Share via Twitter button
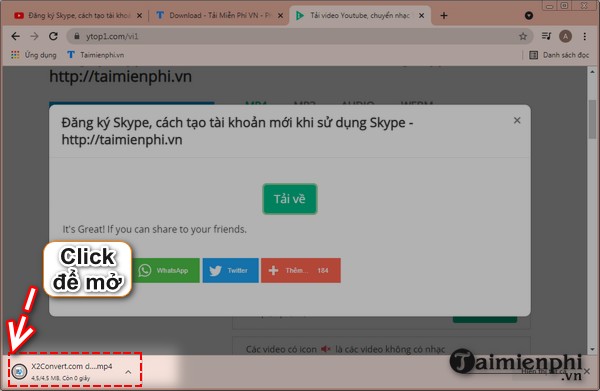The width and height of the screenshot is (600, 391). 231,270
